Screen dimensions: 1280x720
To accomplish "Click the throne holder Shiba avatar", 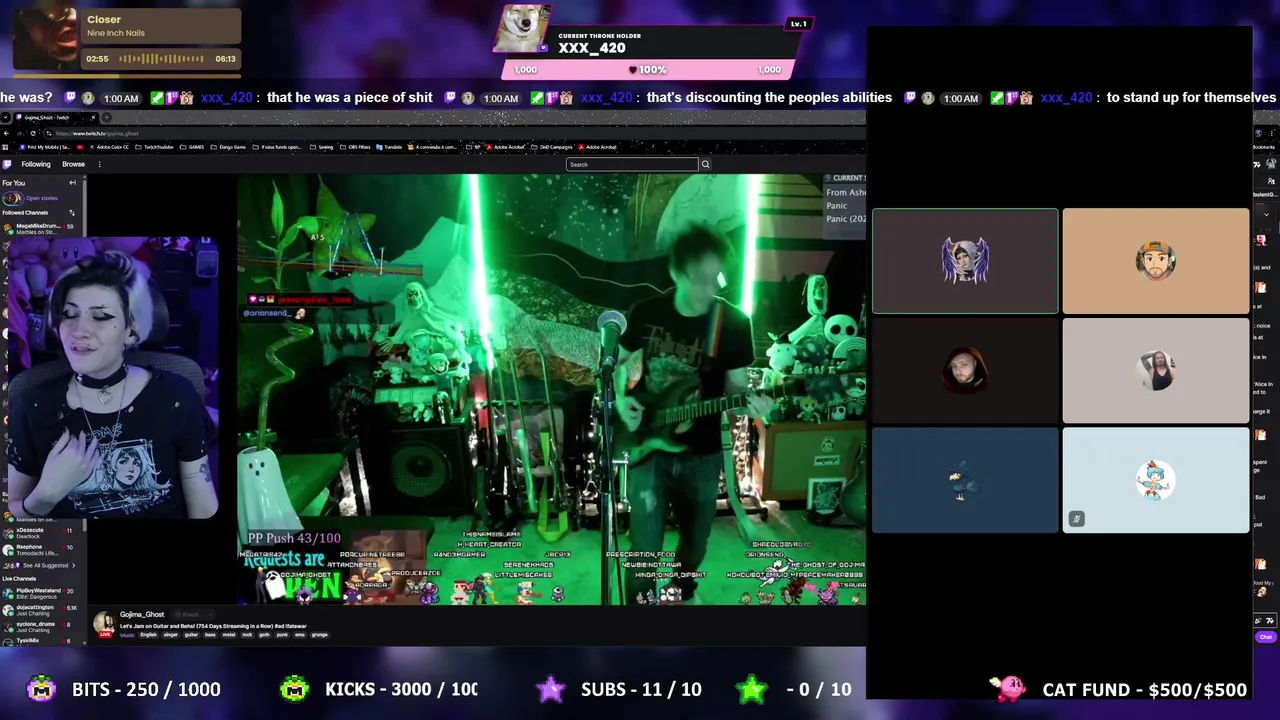I will (x=523, y=28).
